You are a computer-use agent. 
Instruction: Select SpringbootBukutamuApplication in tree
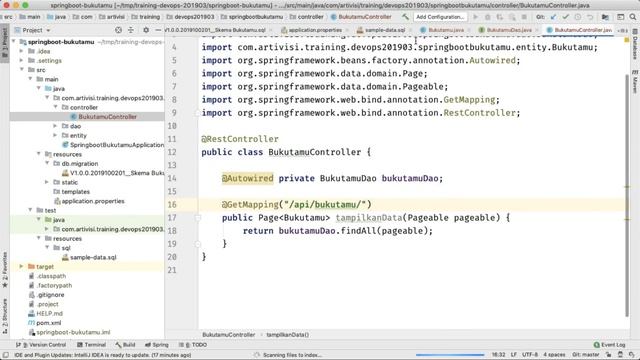pos(113,145)
